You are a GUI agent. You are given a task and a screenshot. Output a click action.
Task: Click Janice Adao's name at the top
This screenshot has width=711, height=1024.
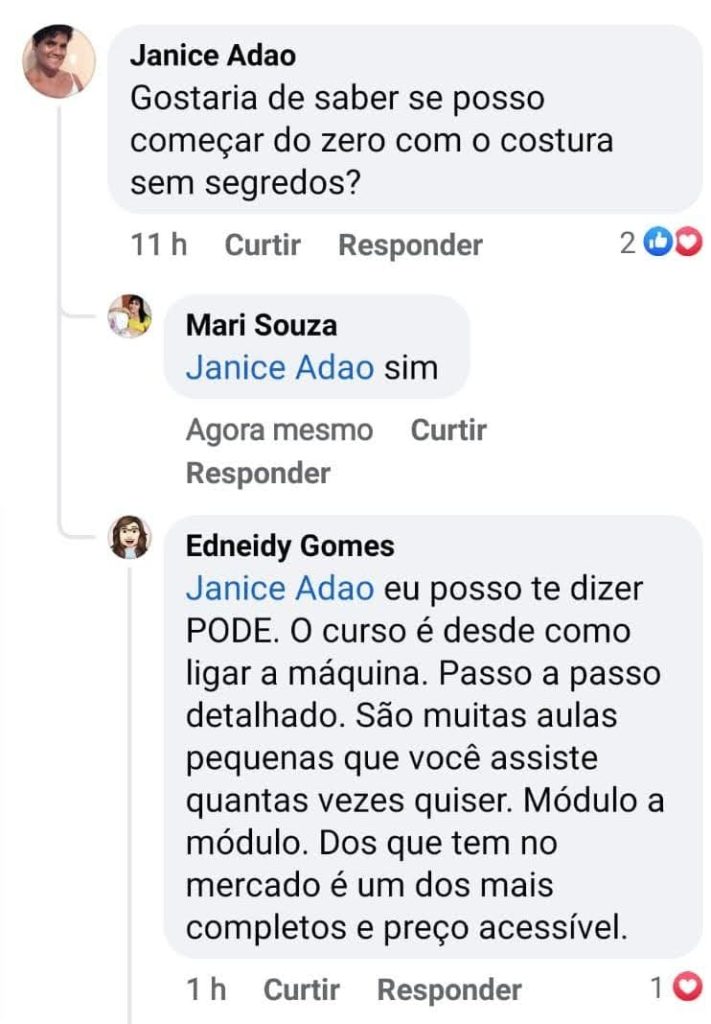(213, 55)
